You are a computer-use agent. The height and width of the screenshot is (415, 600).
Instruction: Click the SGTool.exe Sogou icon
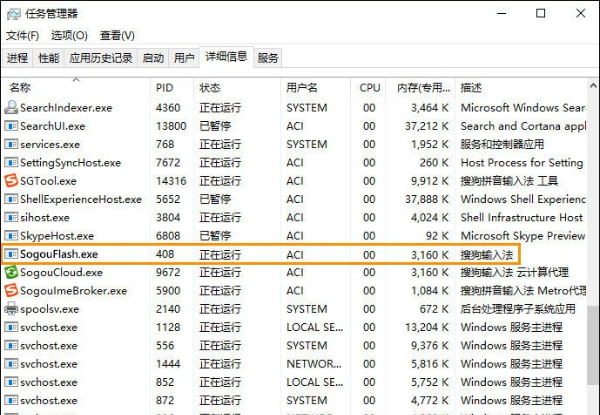[11, 181]
